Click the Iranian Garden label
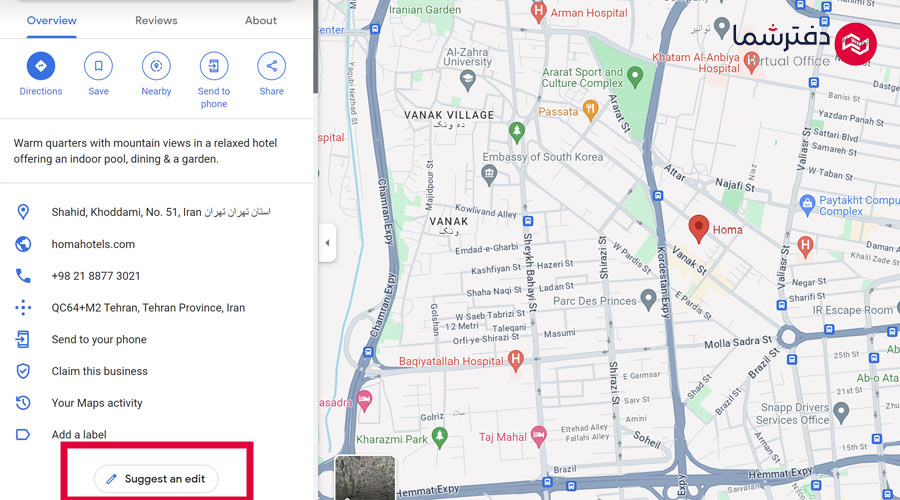Image resolution: width=900 pixels, height=500 pixels. pos(425,10)
